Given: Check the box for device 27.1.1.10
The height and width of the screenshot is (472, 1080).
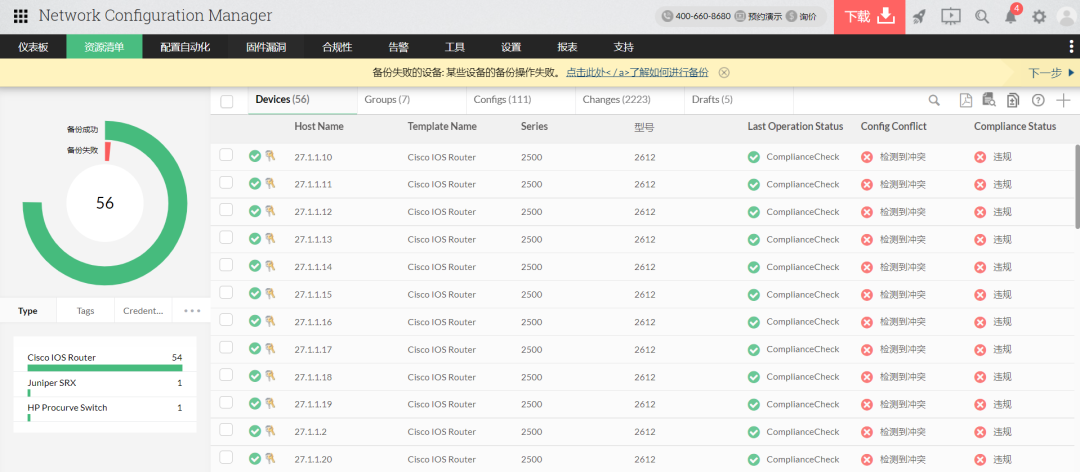Looking at the screenshot, I should click(226, 155).
